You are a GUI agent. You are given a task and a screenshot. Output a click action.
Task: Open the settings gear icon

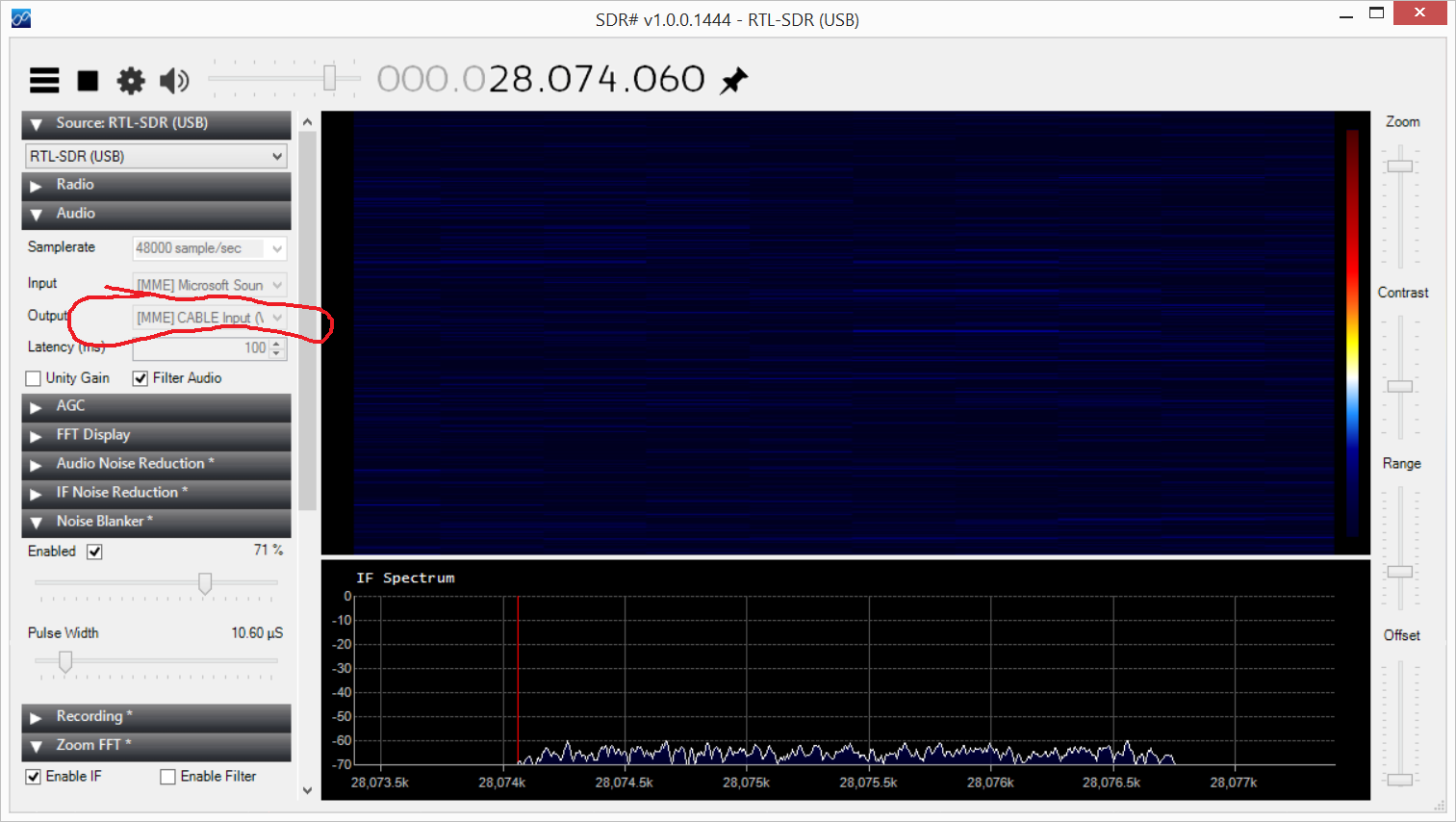(131, 81)
